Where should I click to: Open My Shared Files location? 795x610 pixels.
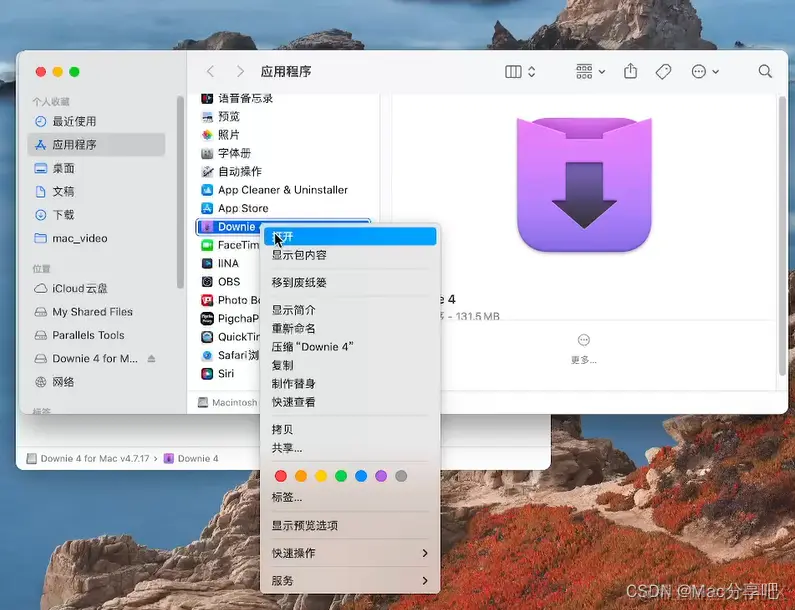(x=96, y=311)
